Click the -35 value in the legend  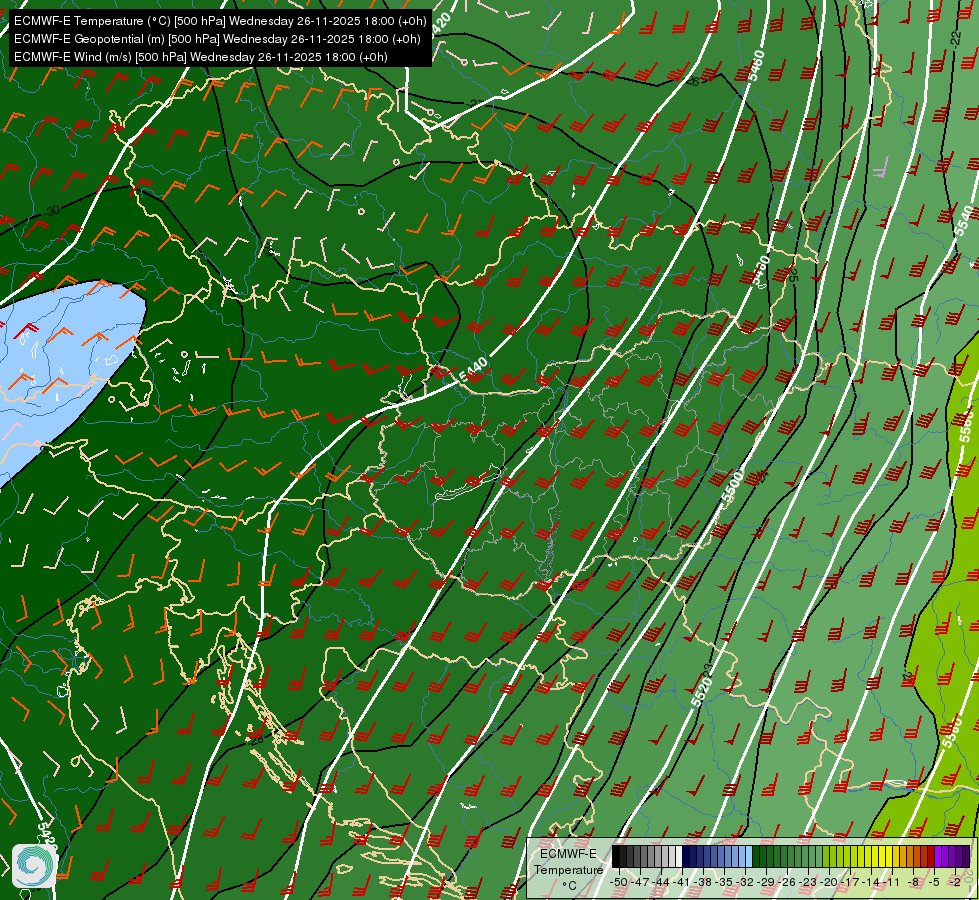[724, 882]
